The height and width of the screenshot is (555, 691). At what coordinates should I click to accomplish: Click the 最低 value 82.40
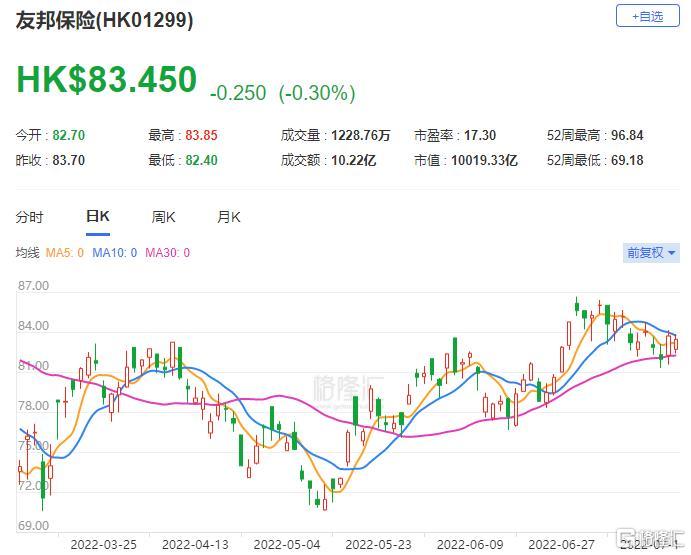pos(201,160)
